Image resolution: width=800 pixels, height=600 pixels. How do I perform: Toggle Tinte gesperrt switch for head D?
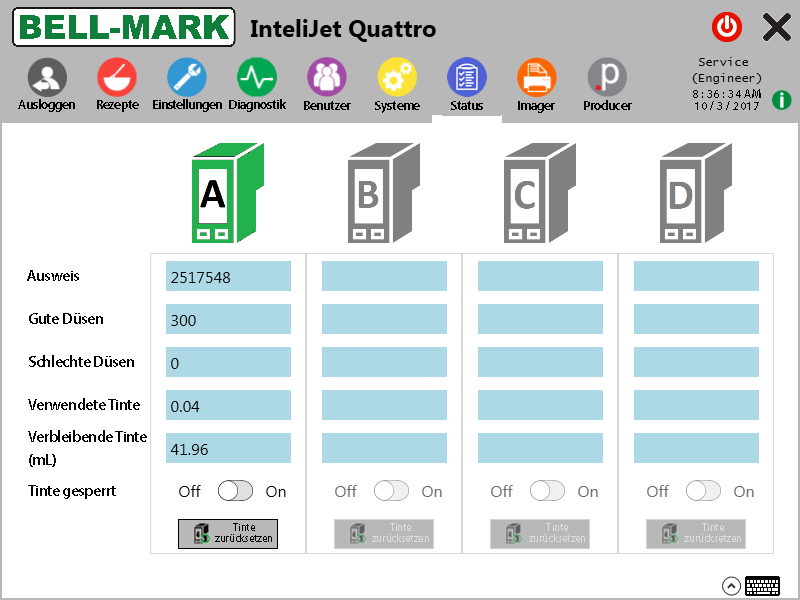pyautogui.click(x=704, y=491)
